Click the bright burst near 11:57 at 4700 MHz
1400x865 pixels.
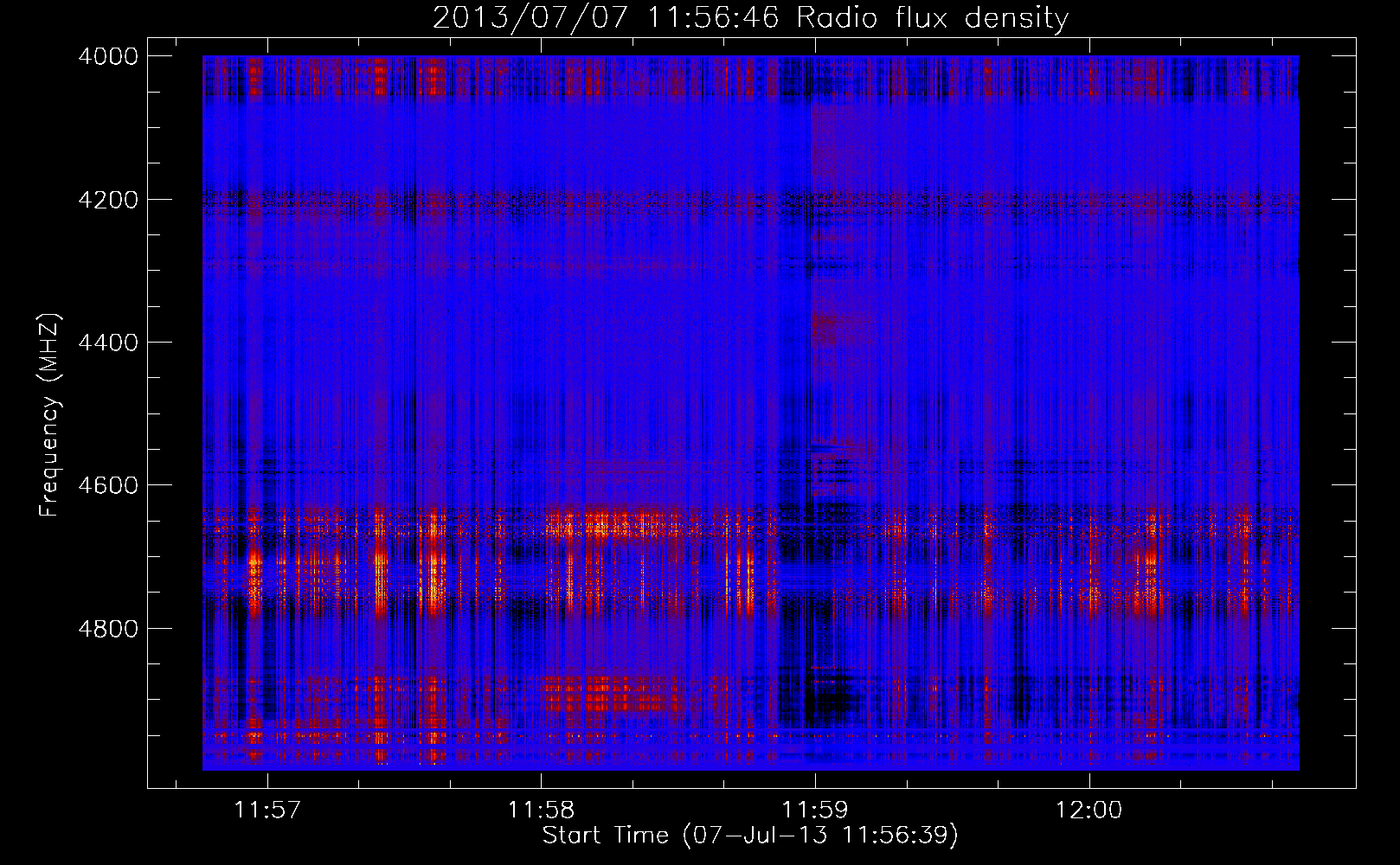[254, 580]
